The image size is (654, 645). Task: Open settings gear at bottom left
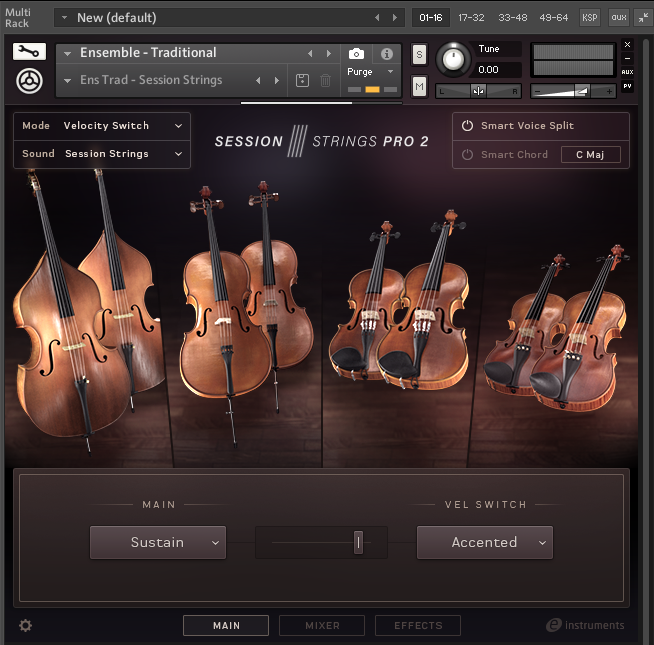coord(25,625)
